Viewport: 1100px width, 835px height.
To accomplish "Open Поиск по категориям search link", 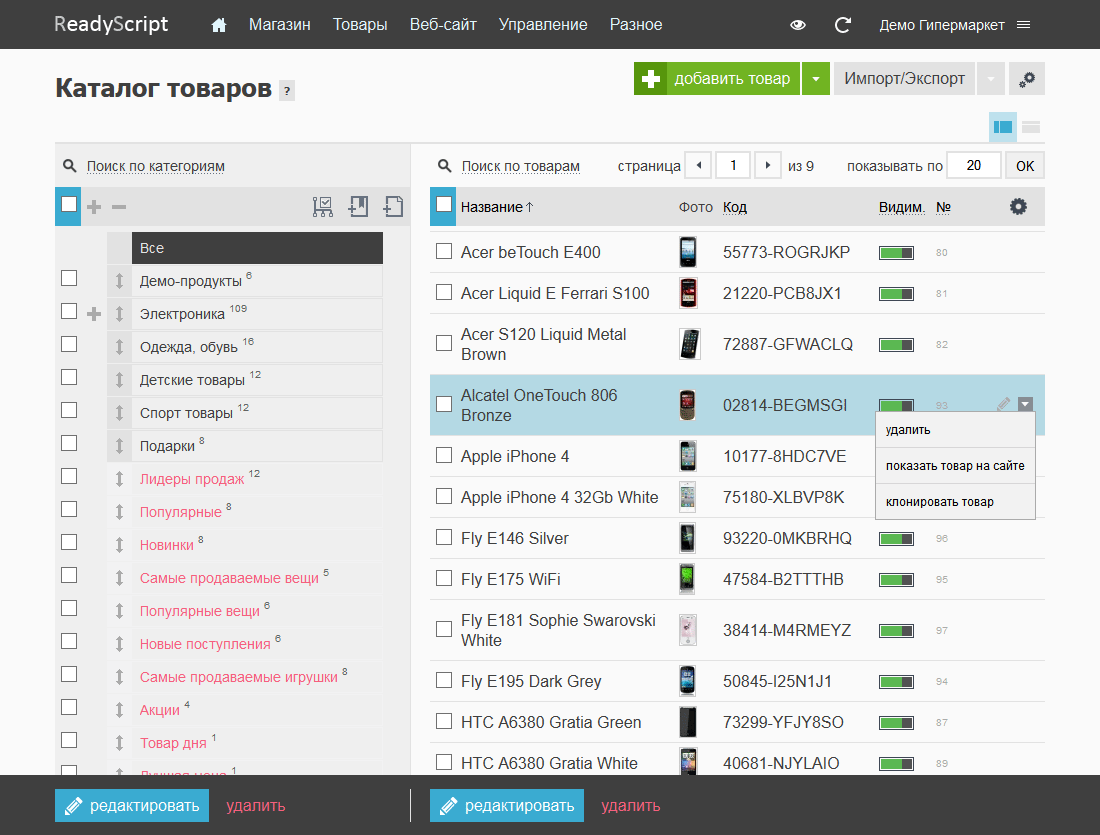I will pos(156,166).
